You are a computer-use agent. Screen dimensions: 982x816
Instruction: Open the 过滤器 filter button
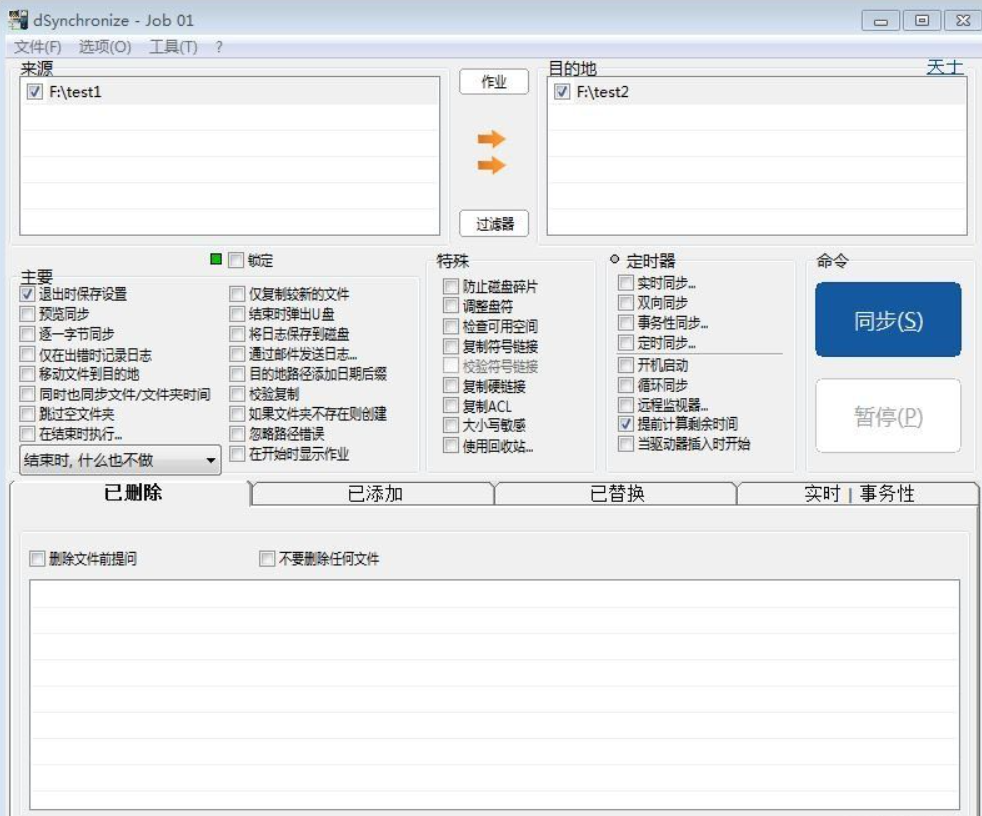[x=494, y=224]
